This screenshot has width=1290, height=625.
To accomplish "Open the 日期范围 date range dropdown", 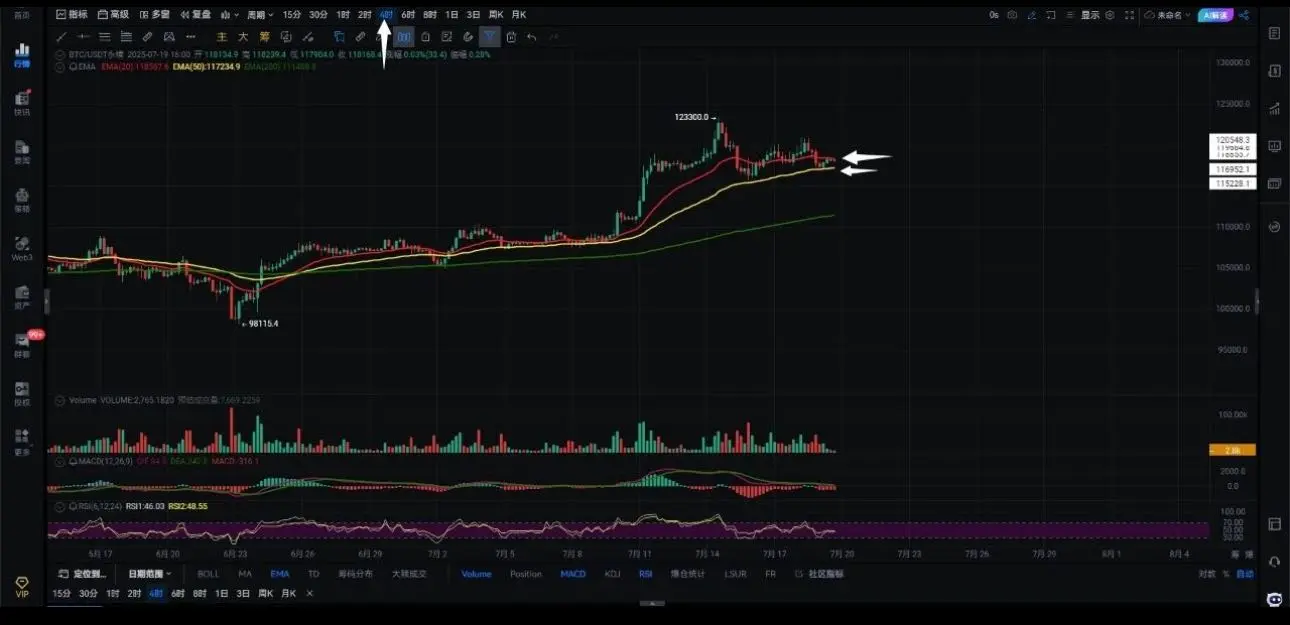I will (x=150, y=574).
